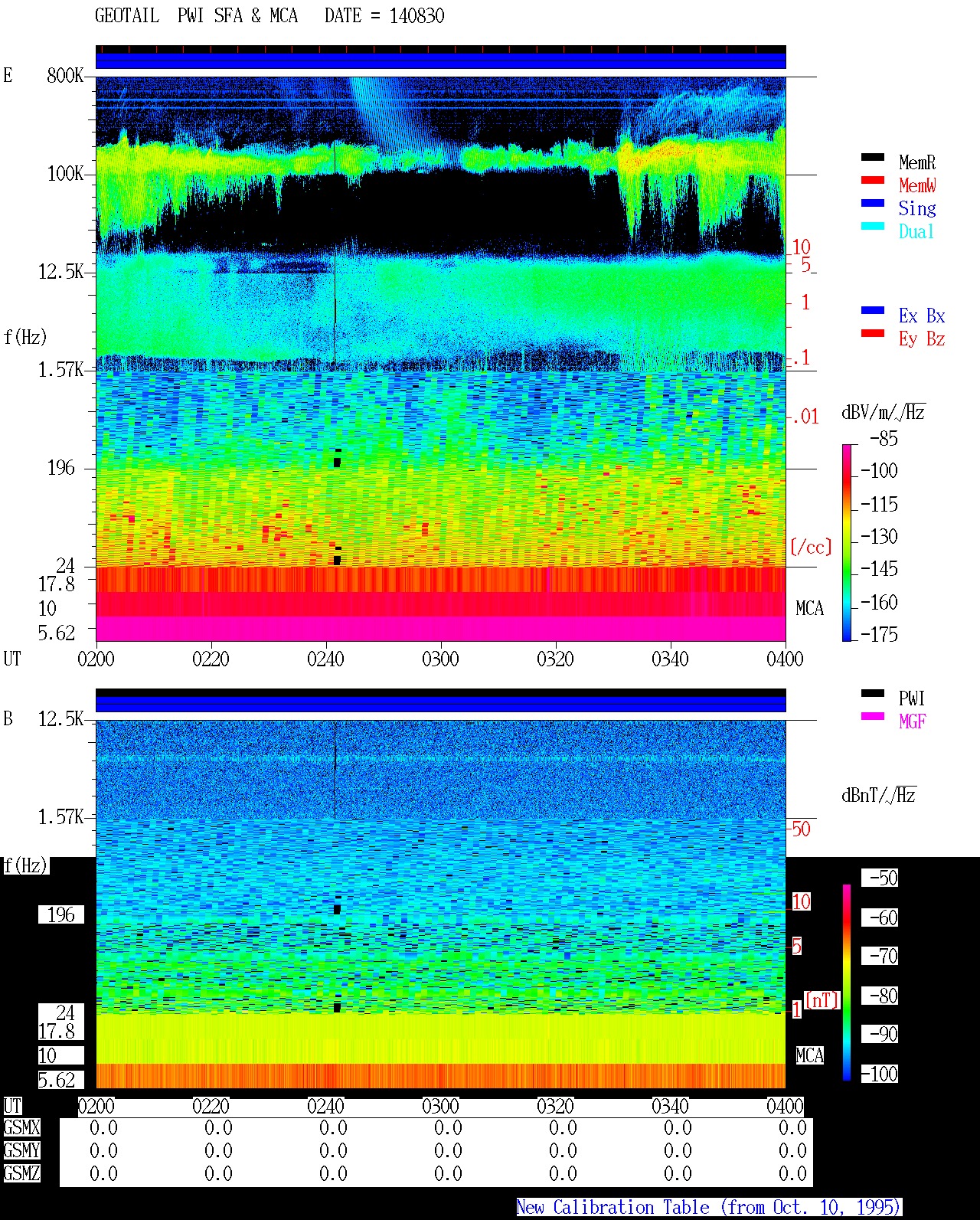Click inside the magnetic field B spectrogram

[440, 904]
